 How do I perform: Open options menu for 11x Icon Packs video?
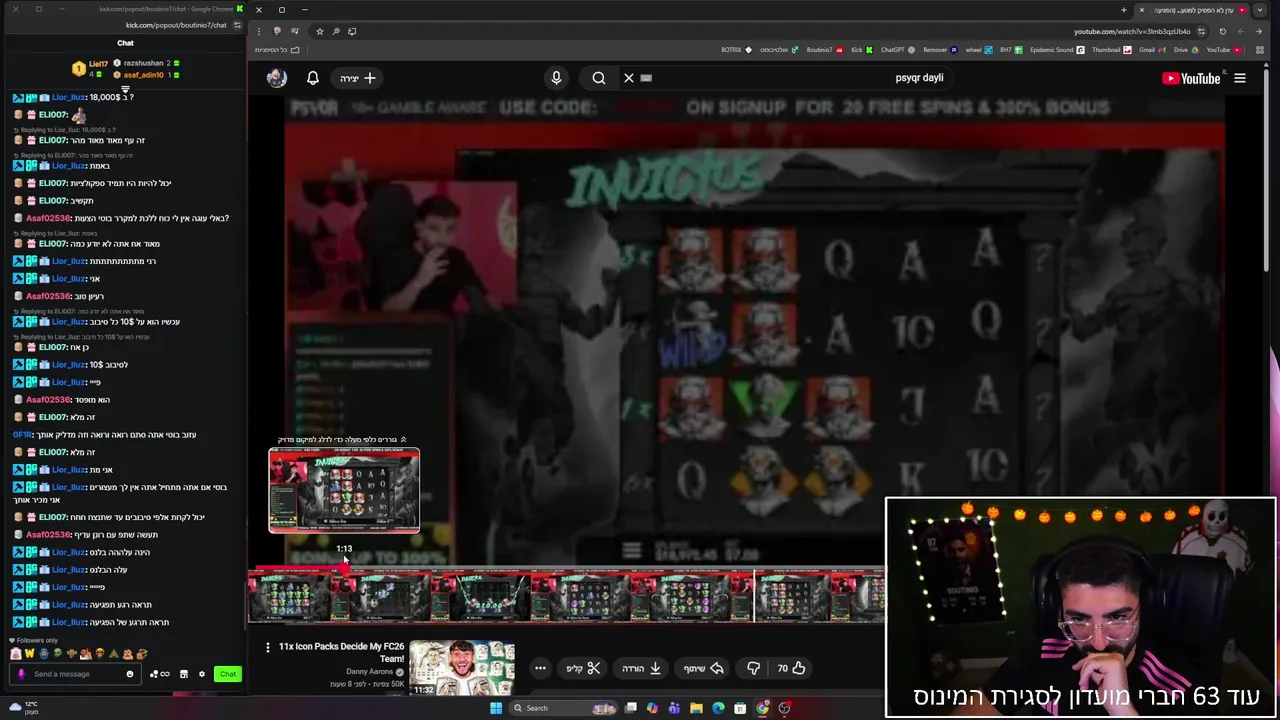[x=267, y=648]
